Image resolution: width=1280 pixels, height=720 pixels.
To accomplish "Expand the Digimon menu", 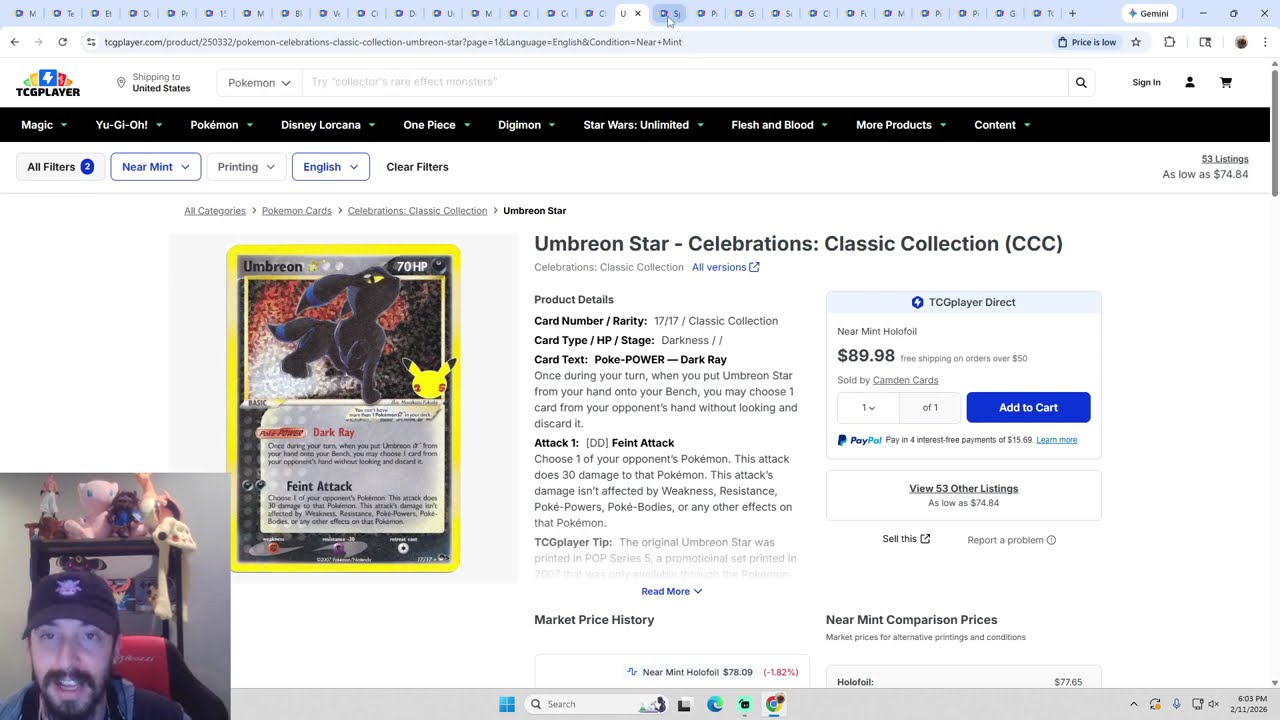I will pyautogui.click(x=526, y=125).
